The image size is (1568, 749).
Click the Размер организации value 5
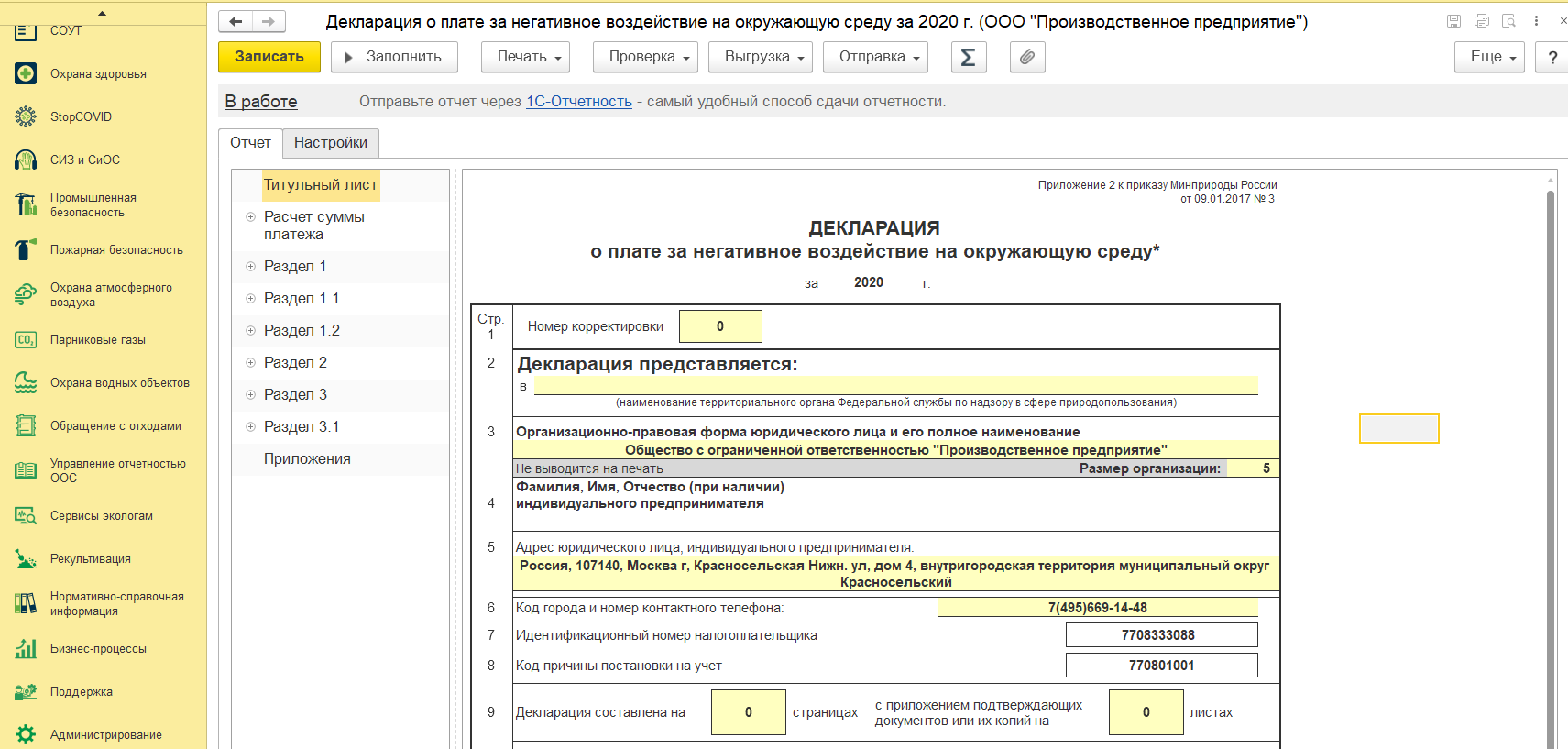click(x=1253, y=468)
